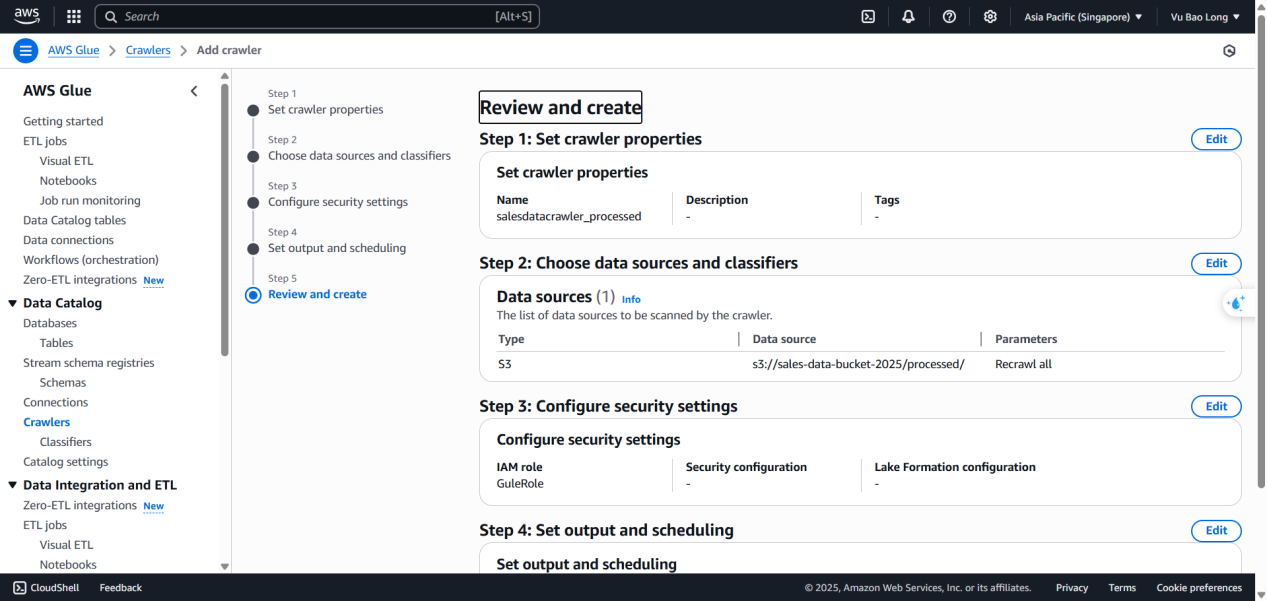Viewport: 1267px width, 601px height.
Task: Go to Step 4 Set output and scheduling
Action: 337,248
